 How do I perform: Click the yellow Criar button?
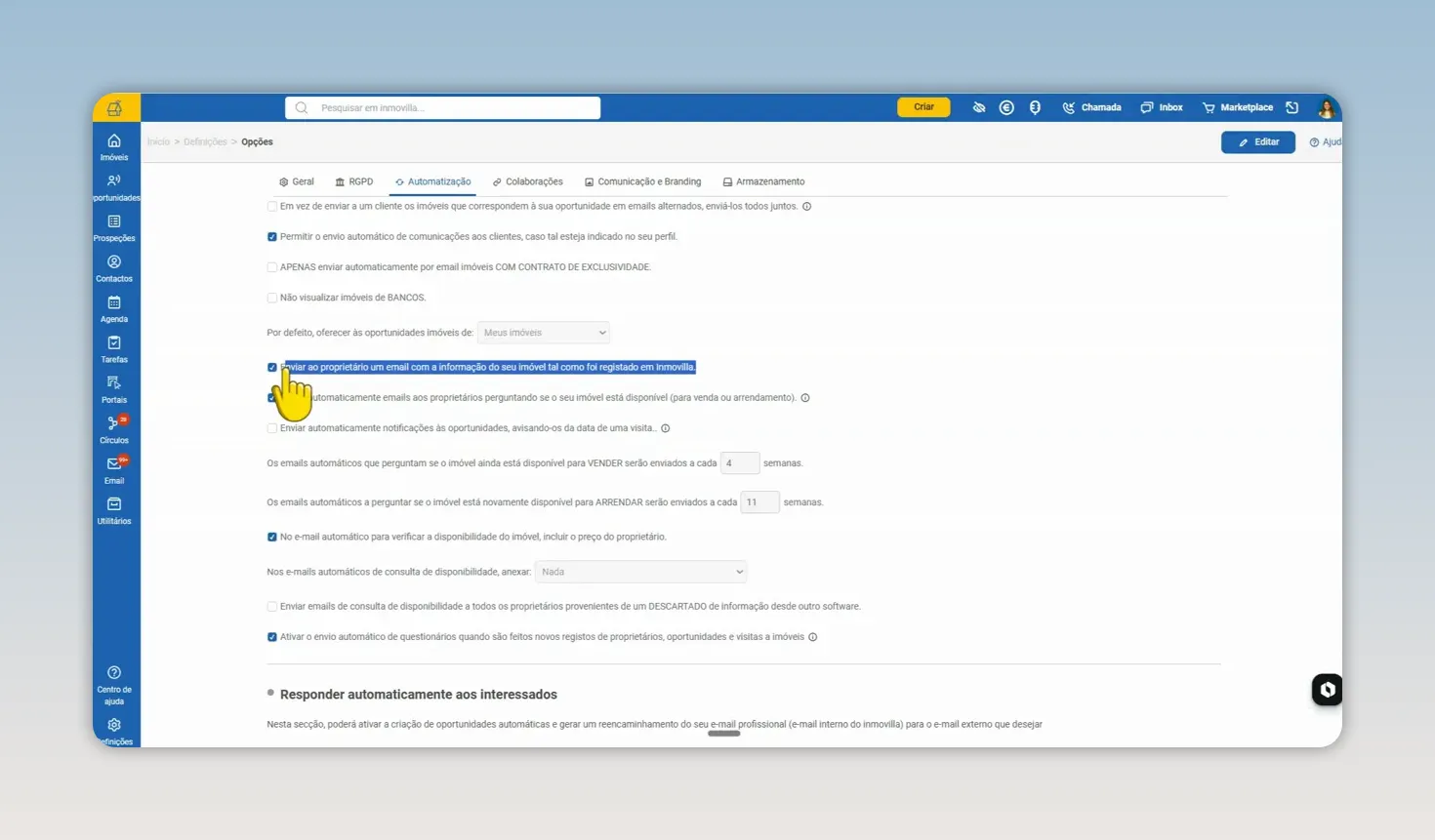923,107
